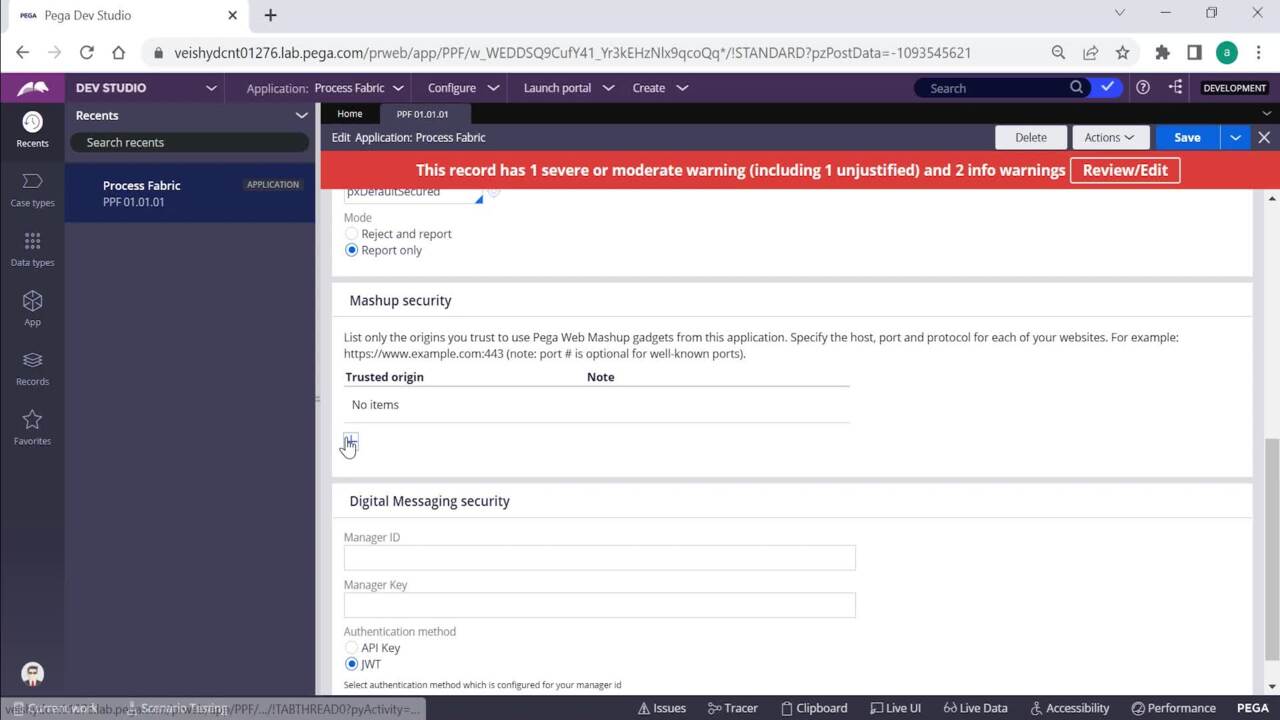Click the Delete button
The height and width of the screenshot is (720, 1280).
[1031, 138]
